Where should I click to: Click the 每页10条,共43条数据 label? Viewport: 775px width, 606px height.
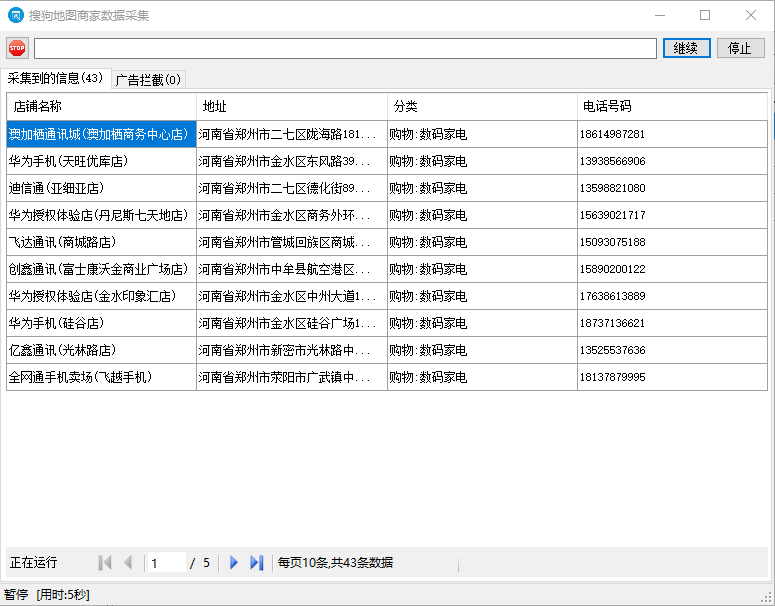[335, 563]
